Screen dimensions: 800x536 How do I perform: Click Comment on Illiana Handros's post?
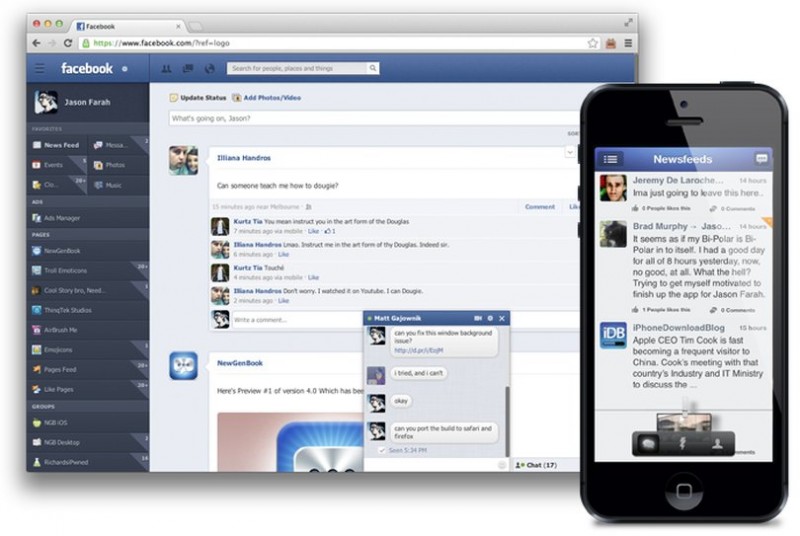click(540, 207)
